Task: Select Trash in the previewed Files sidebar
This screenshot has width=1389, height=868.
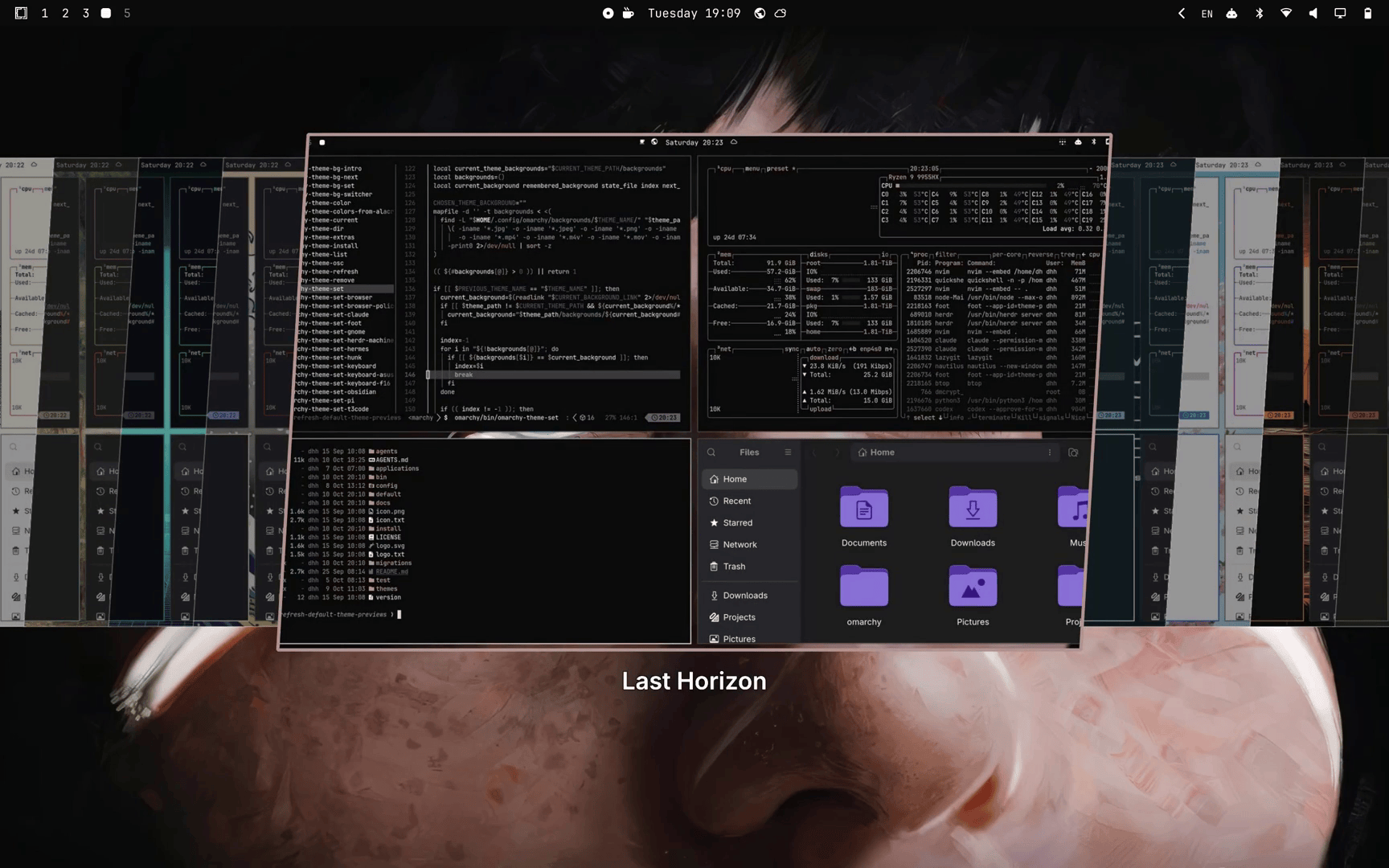Action: coord(750,566)
